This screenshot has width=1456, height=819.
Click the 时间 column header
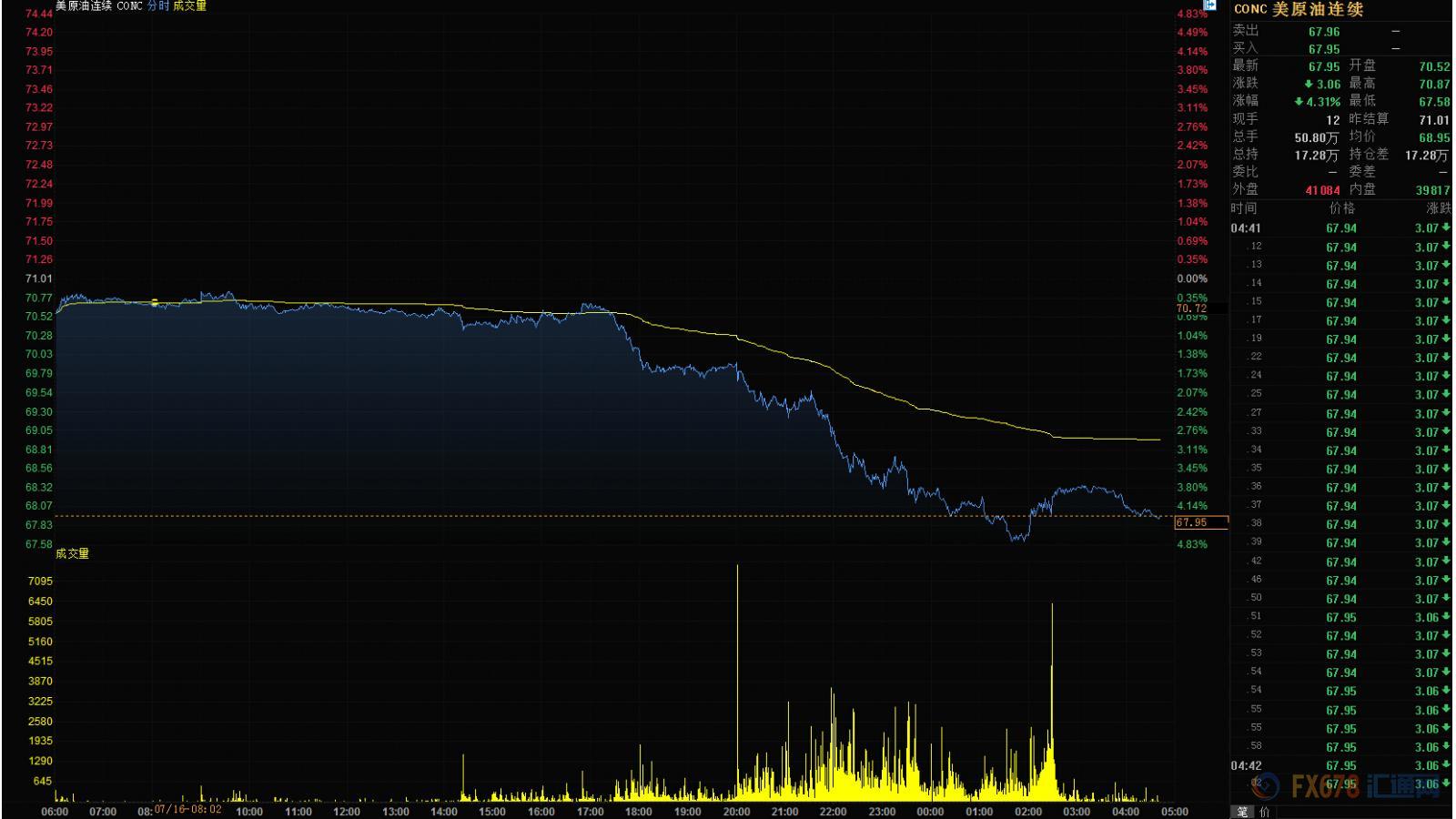(x=1244, y=208)
